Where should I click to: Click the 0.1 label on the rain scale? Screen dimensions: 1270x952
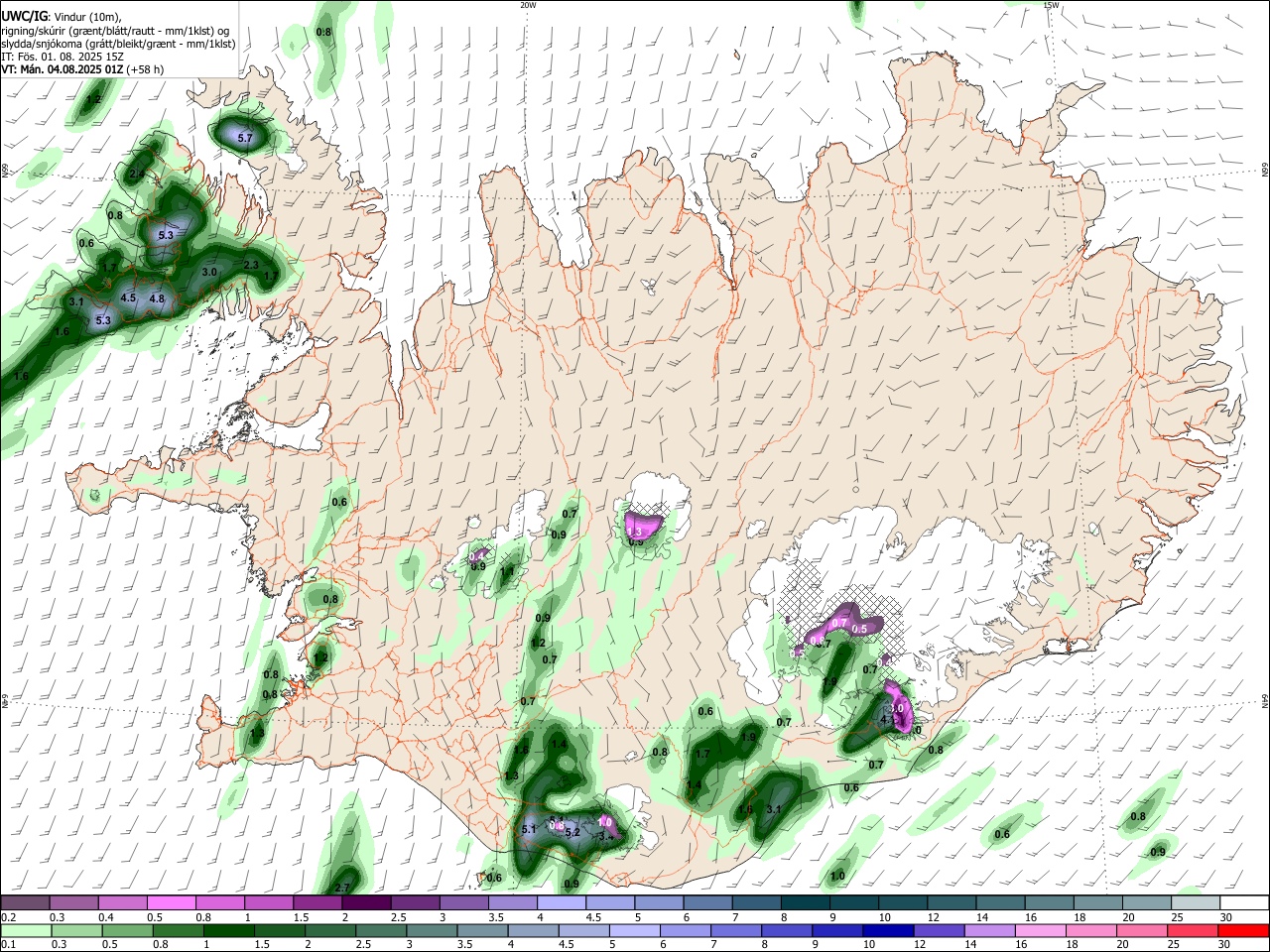[8, 946]
